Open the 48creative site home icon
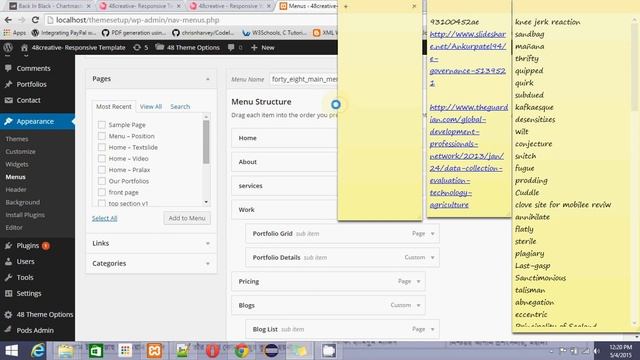Image resolution: width=640 pixels, height=360 pixels. point(24,47)
